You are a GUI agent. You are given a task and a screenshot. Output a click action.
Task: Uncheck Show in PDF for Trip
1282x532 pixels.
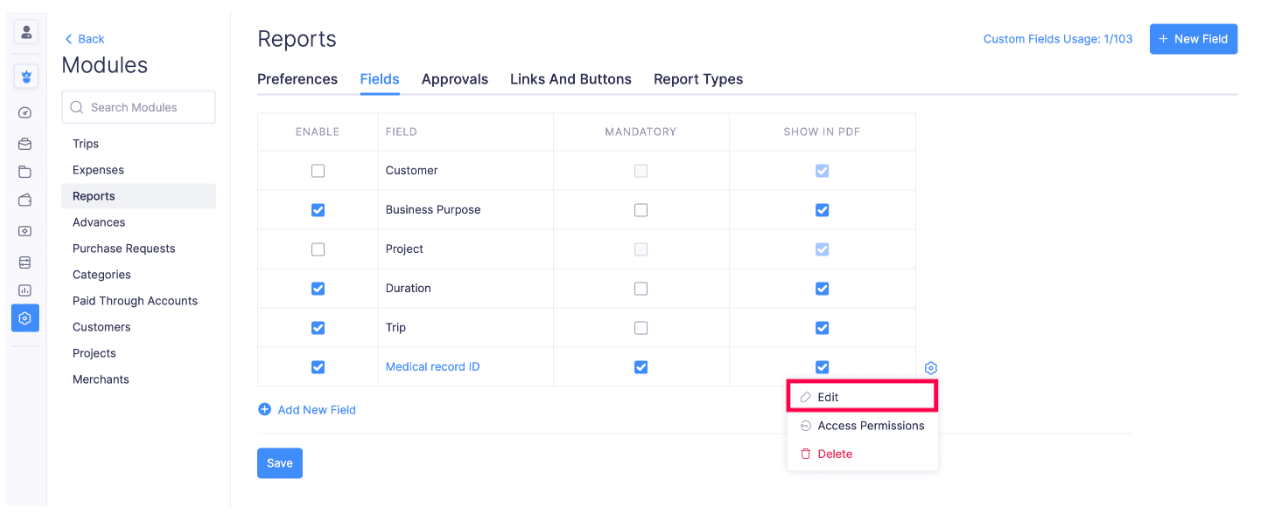click(x=822, y=328)
